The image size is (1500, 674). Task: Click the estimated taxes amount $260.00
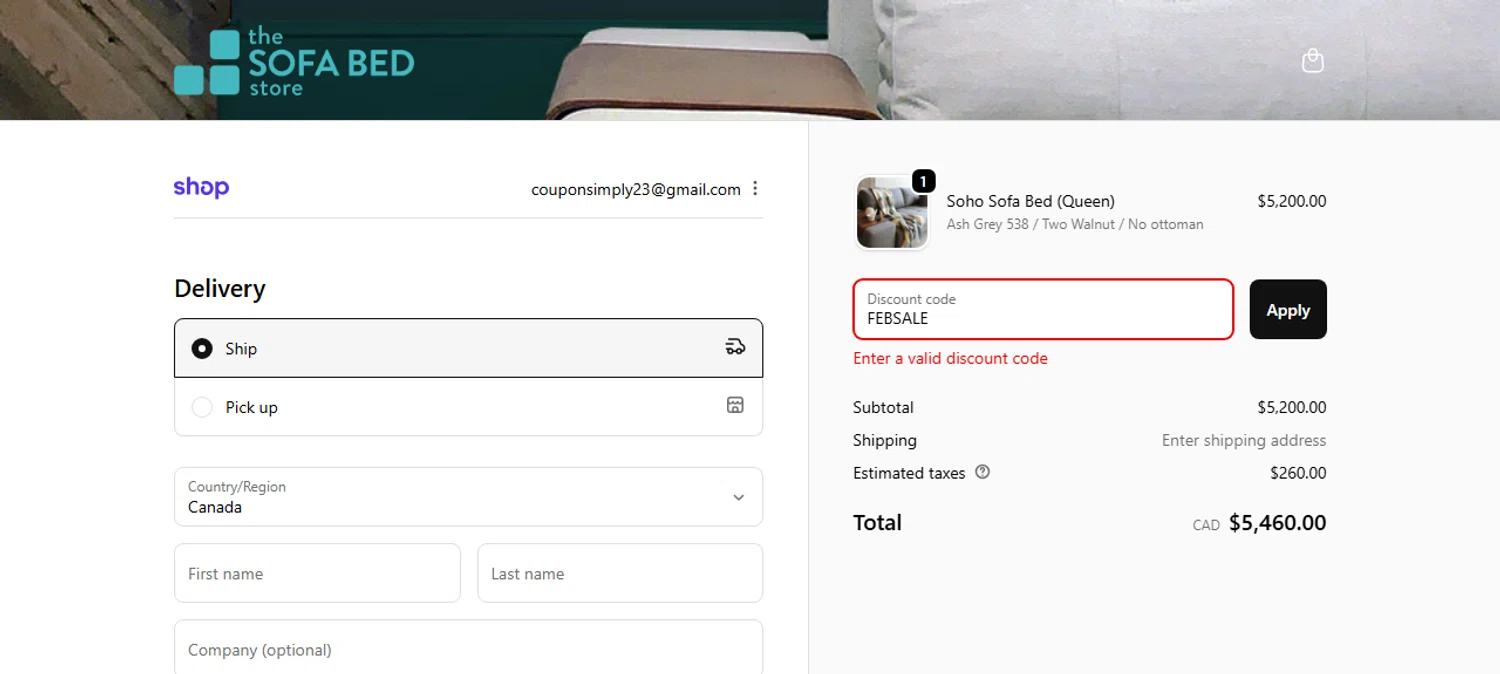coord(1298,473)
